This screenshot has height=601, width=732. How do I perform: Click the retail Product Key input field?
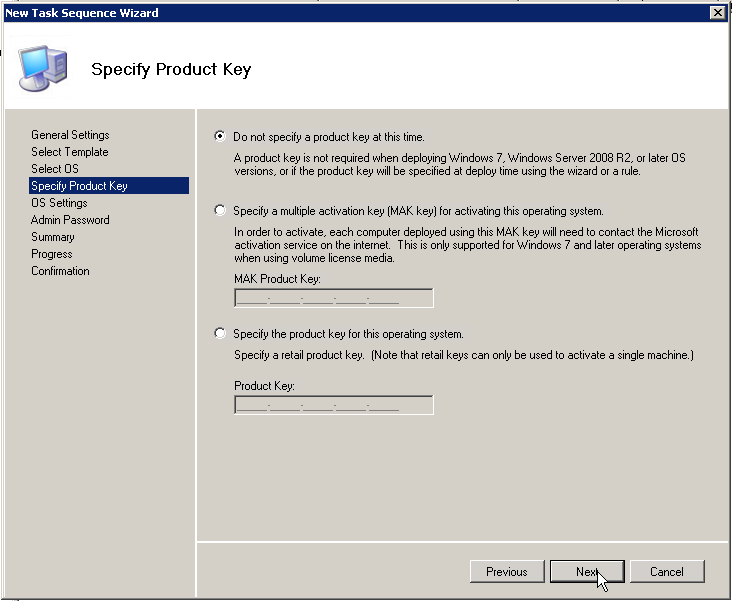333,405
